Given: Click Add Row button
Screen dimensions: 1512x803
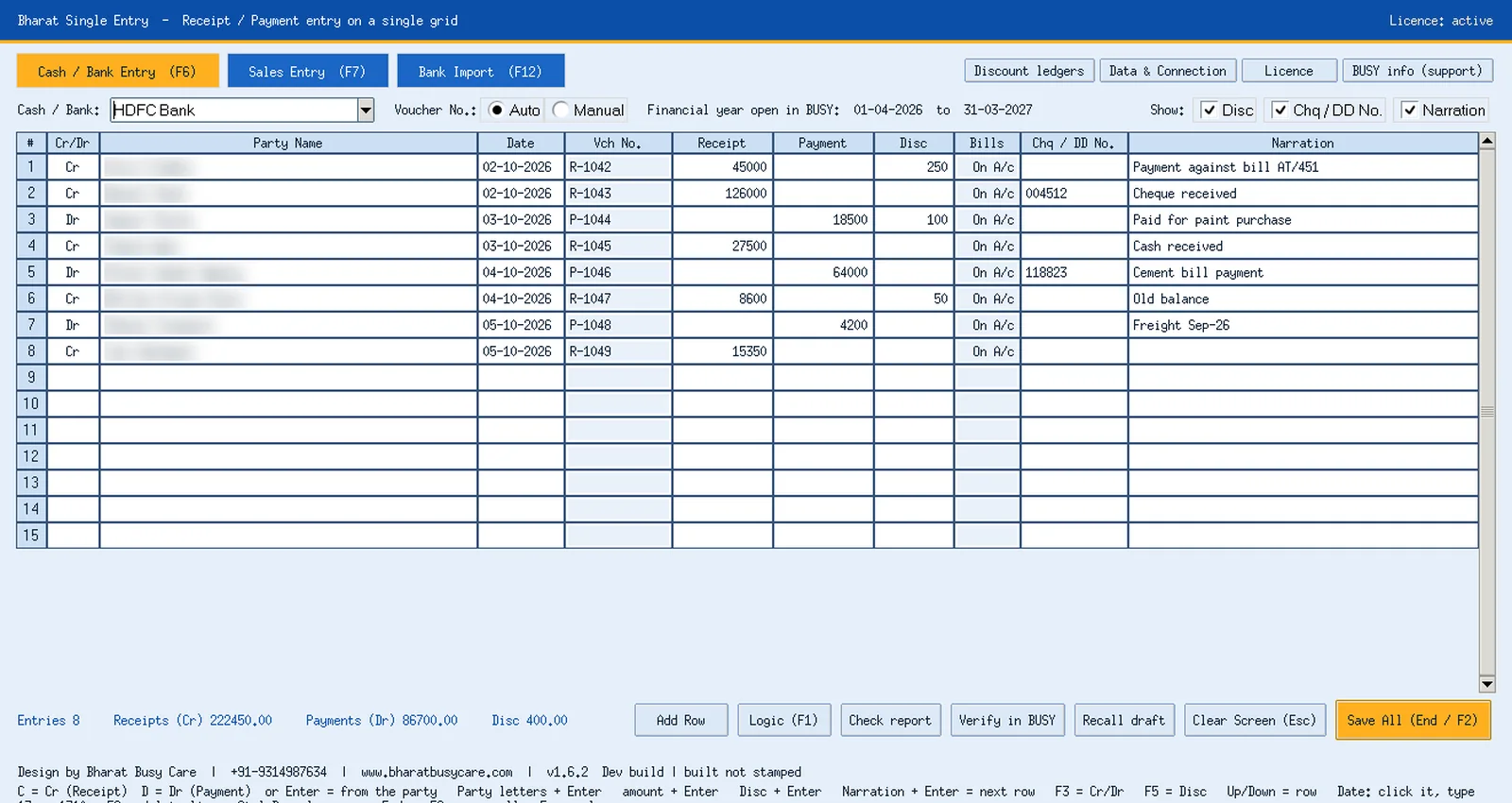Looking at the screenshot, I should [681, 721].
